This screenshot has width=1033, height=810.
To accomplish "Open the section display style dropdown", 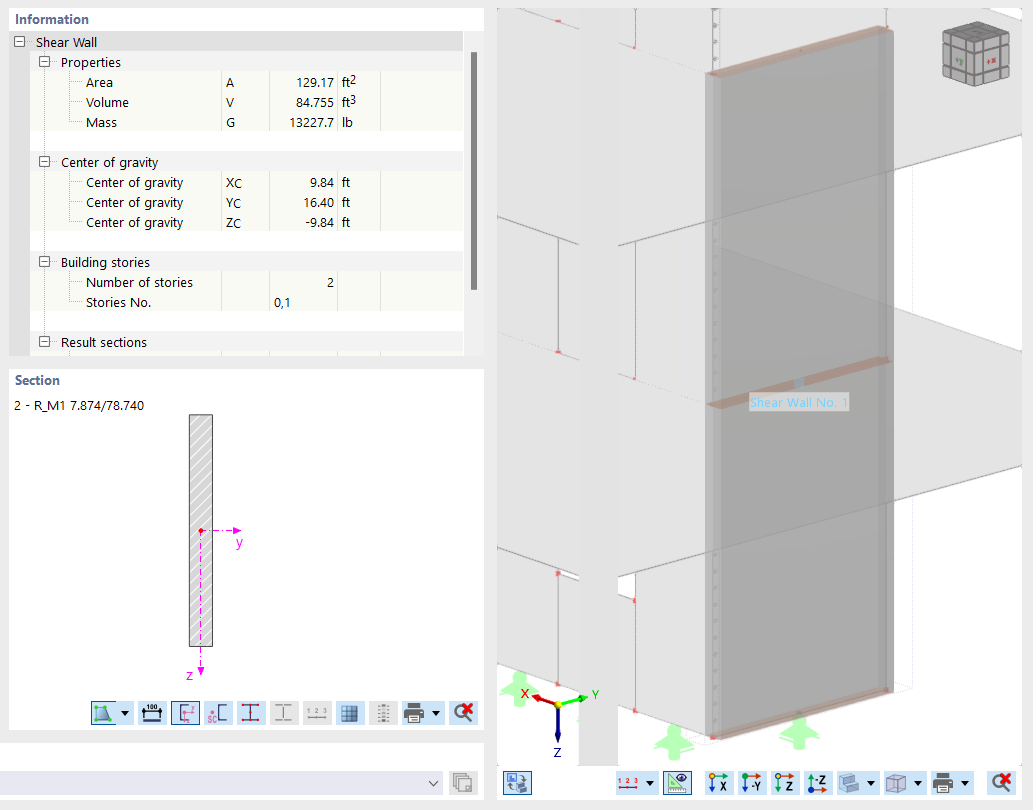I will click(126, 713).
